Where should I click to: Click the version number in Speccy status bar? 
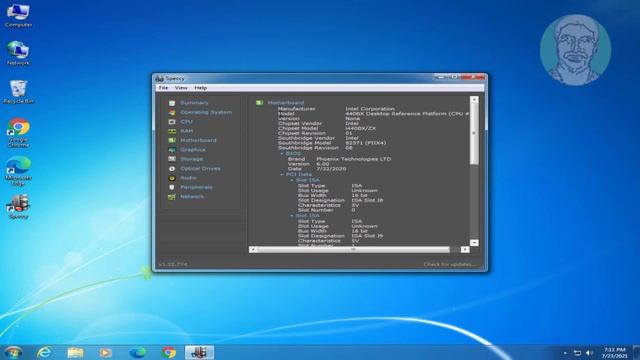[x=173, y=264]
